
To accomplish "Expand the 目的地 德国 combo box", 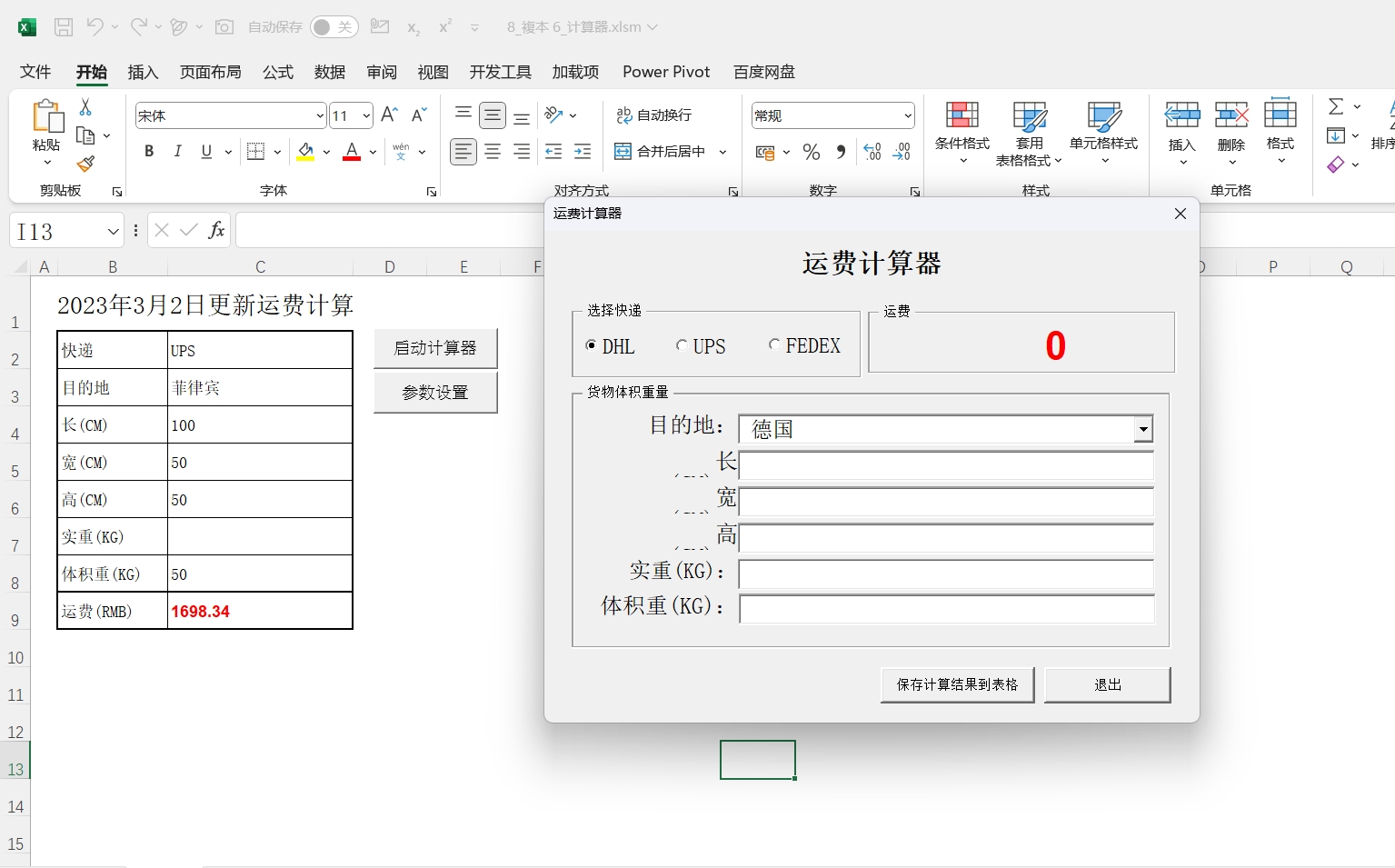I will [x=1143, y=429].
